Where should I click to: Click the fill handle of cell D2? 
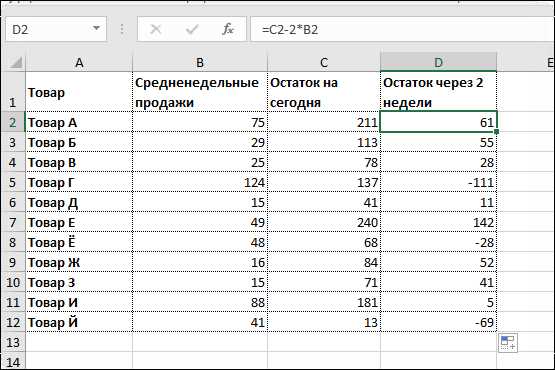coord(497,132)
